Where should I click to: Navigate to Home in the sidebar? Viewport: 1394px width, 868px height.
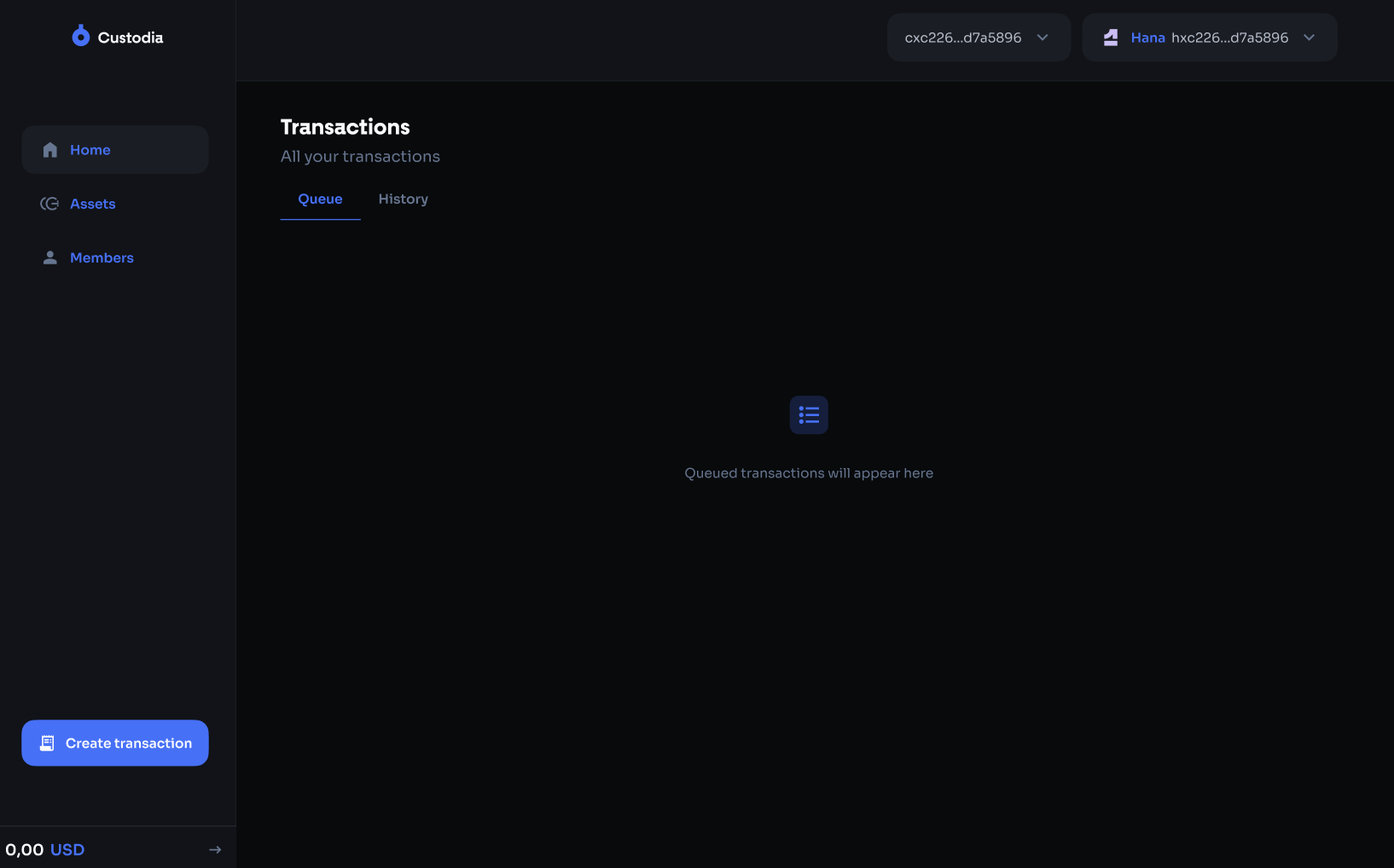pos(90,150)
